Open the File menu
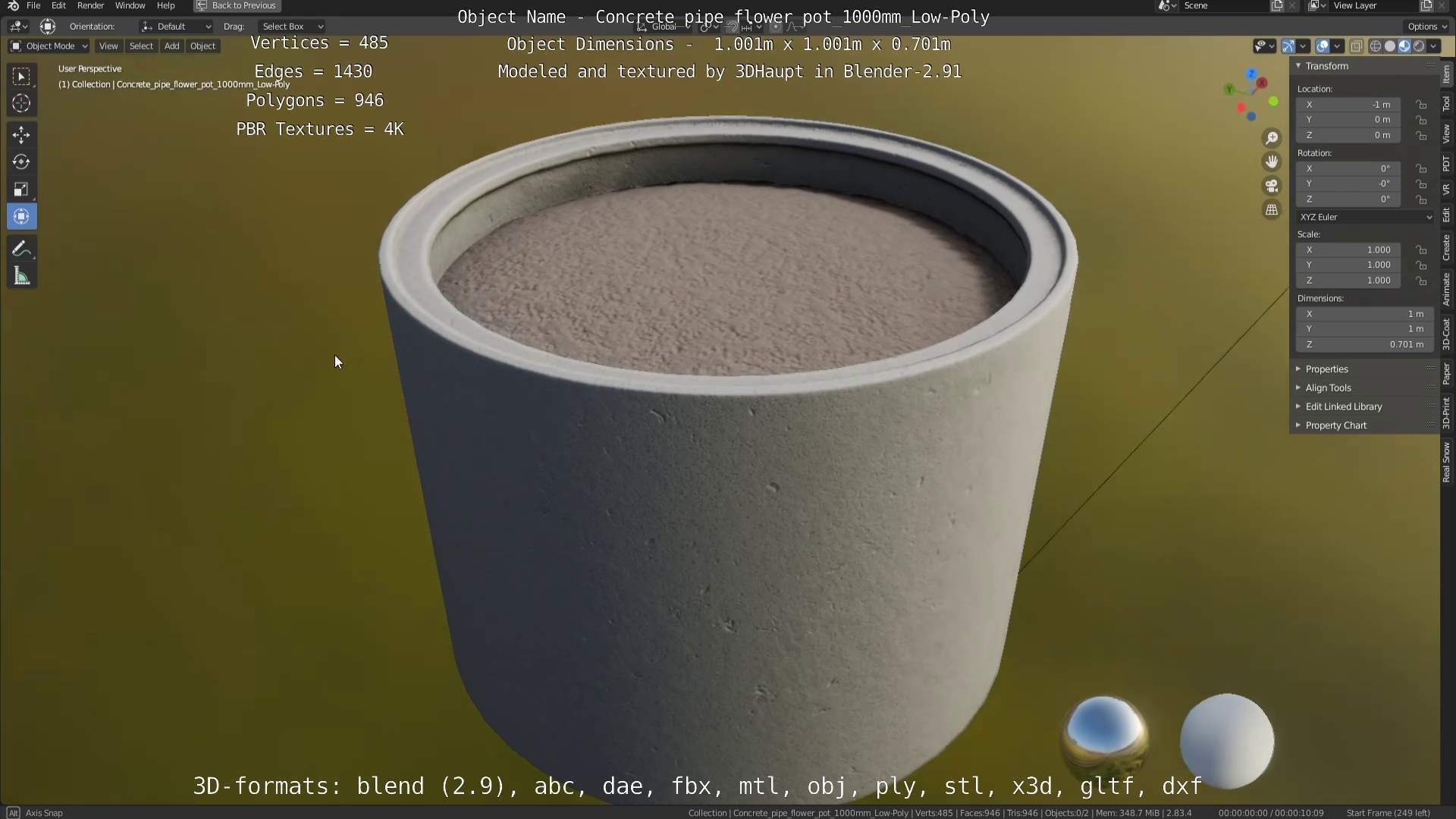 33,5
